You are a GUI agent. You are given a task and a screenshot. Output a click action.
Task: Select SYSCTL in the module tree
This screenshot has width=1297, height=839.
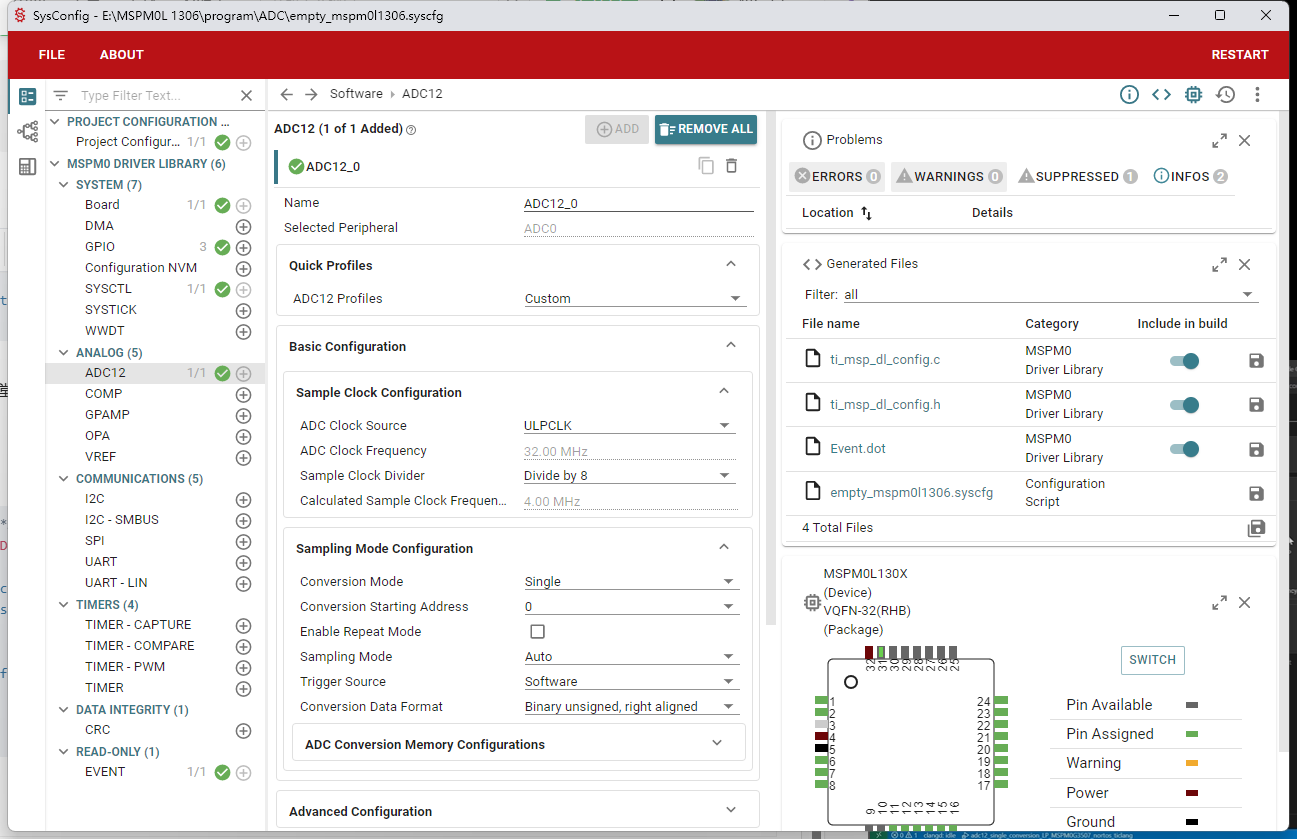tap(108, 289)
